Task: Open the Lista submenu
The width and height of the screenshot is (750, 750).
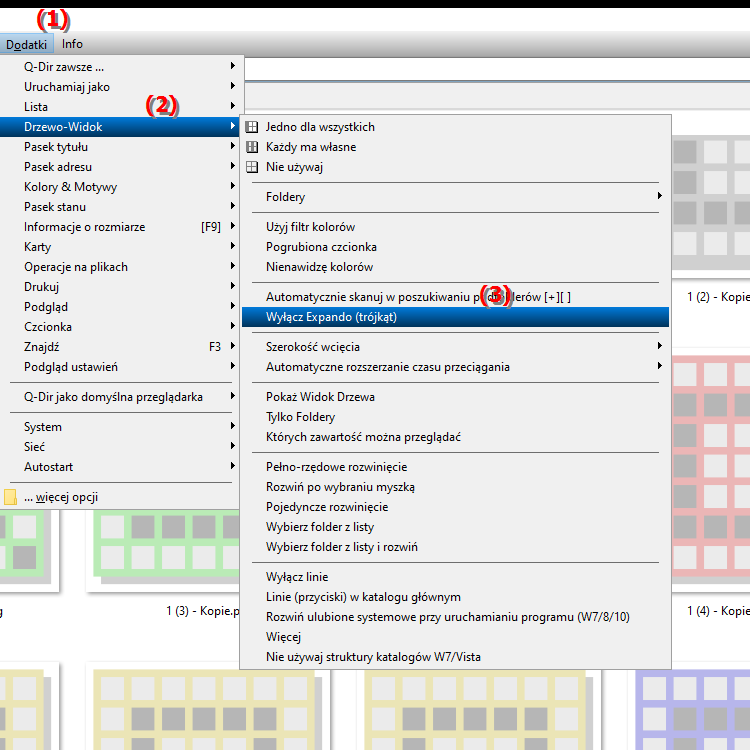Action: click(x=120, y=107)
